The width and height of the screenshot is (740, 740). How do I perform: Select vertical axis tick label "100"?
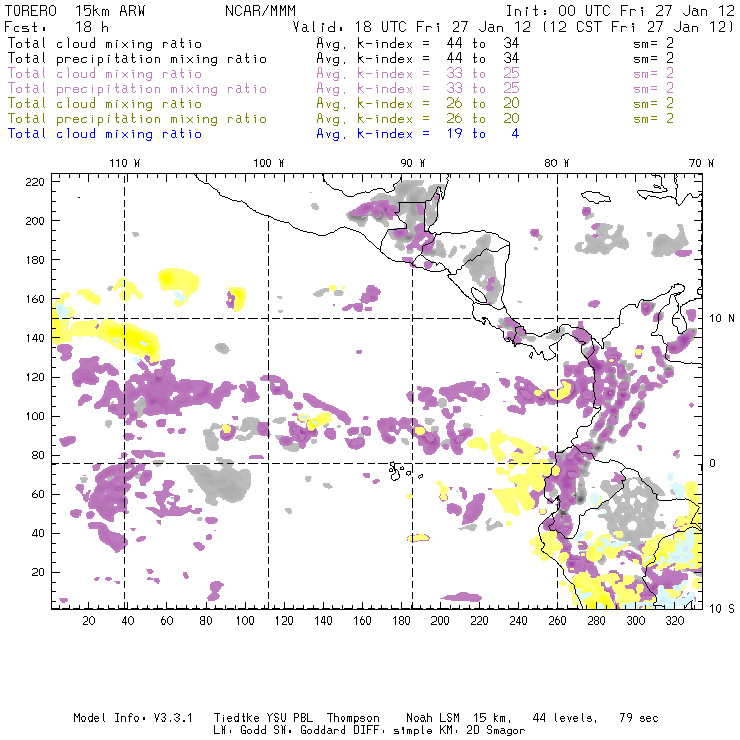pyautogui.click(x=35, y=416)
